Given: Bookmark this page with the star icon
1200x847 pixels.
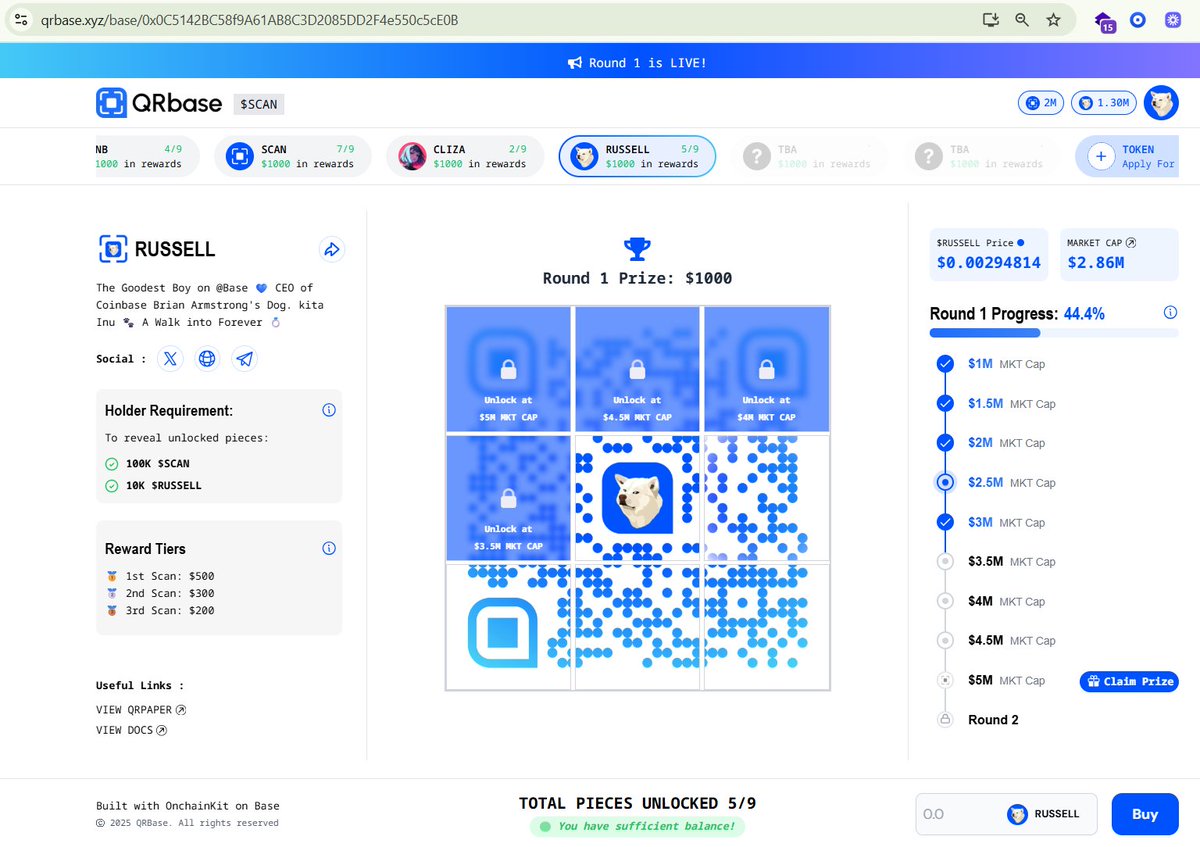Looking at the screenshot, I should tap(1053, 19).
